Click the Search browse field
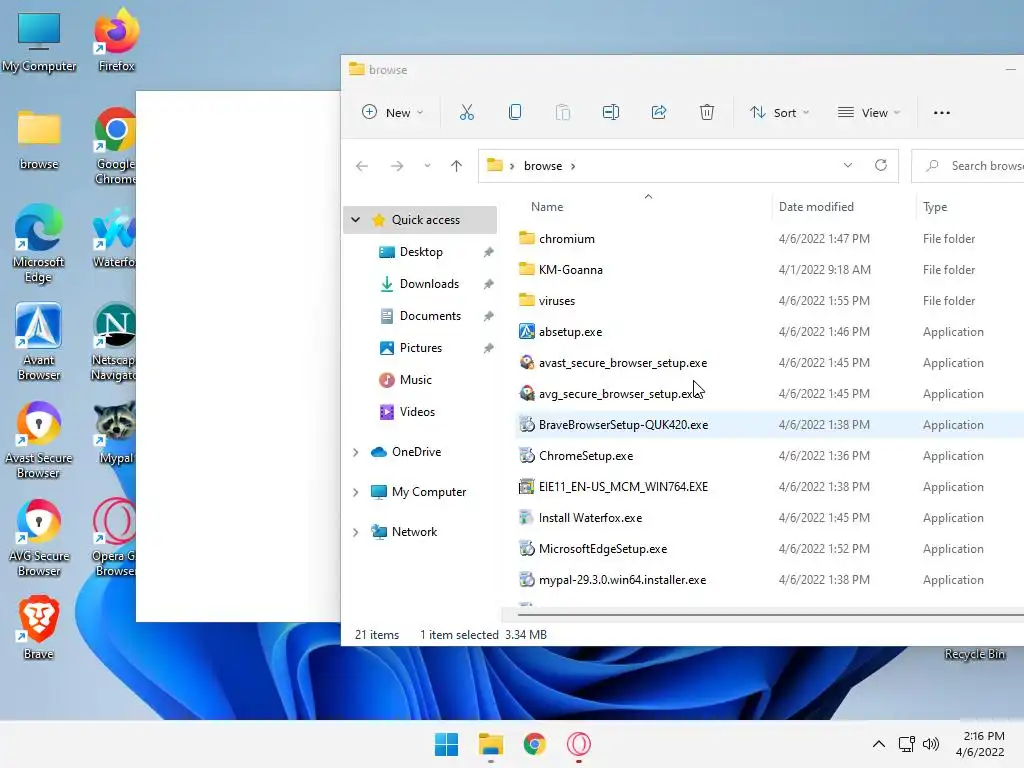The height and width of the screenshot is (768, 1024). point(968,166)
